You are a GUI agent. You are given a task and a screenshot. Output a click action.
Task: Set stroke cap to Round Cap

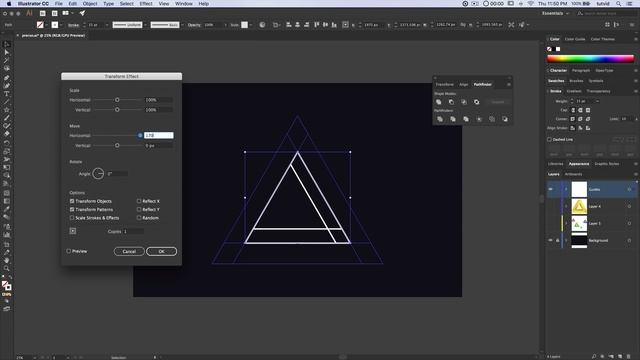click(580, 110)
